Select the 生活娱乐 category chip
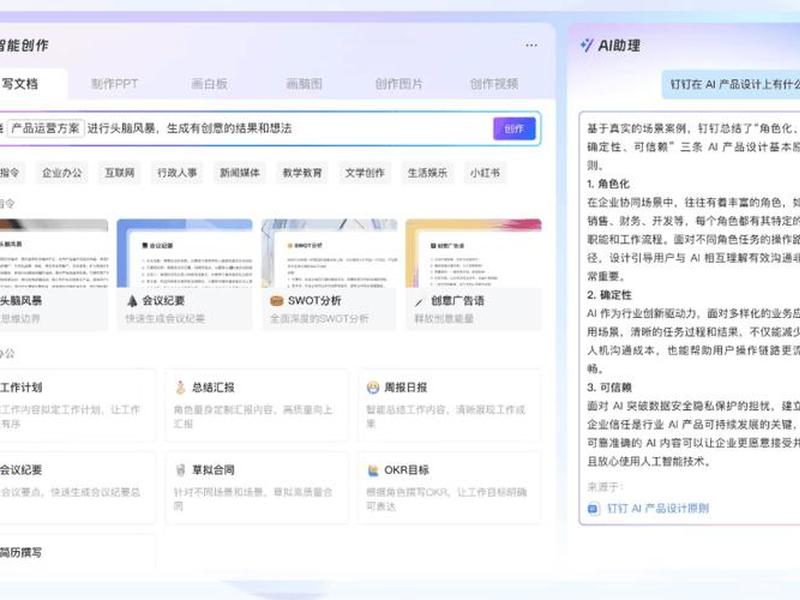 pos(427,173)
